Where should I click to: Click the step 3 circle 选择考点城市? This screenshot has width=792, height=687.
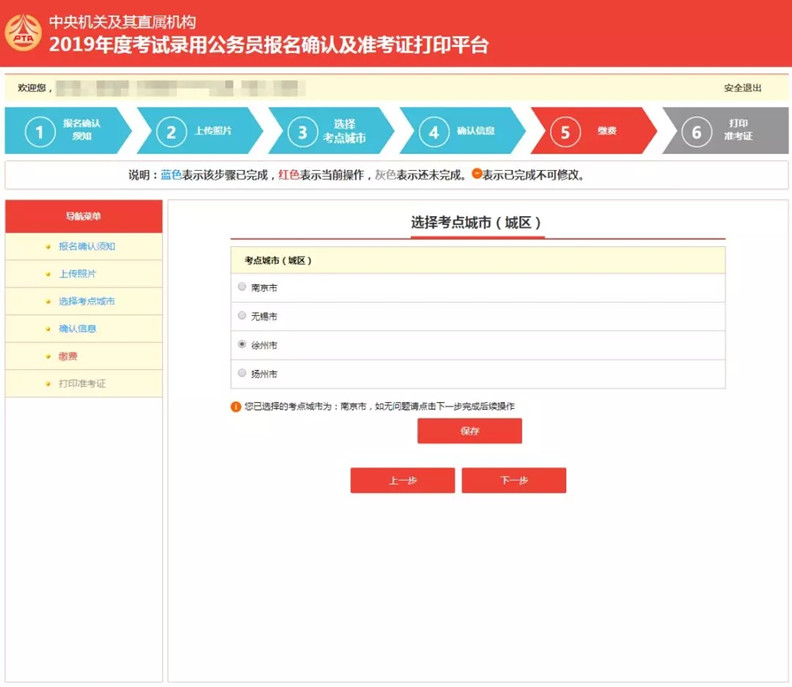(303, 132)
